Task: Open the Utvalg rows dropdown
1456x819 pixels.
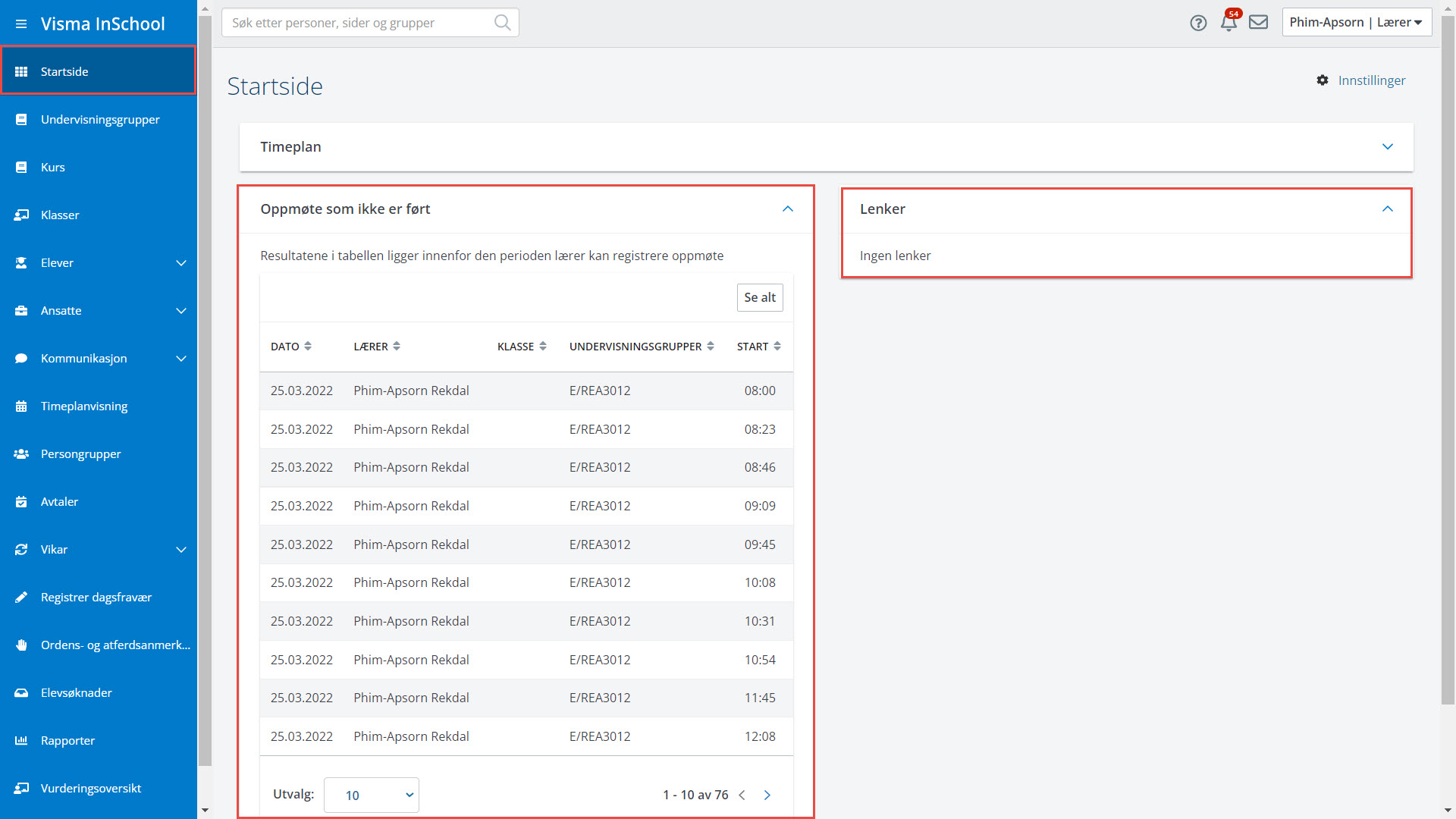Action: (372, 795)
